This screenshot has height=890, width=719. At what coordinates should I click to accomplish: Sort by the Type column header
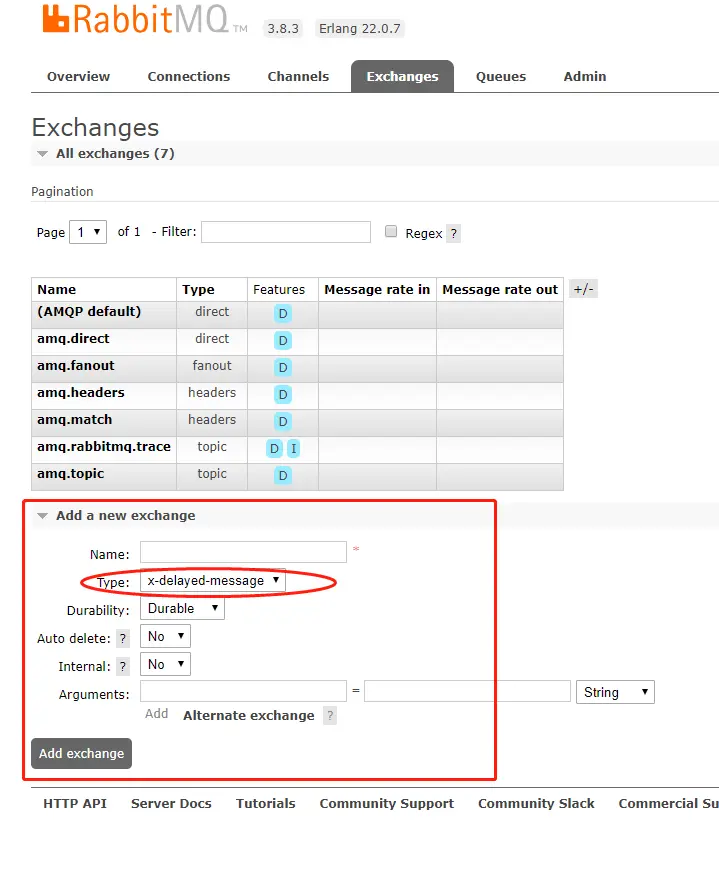pyautogui.click(x=198, y=289)
